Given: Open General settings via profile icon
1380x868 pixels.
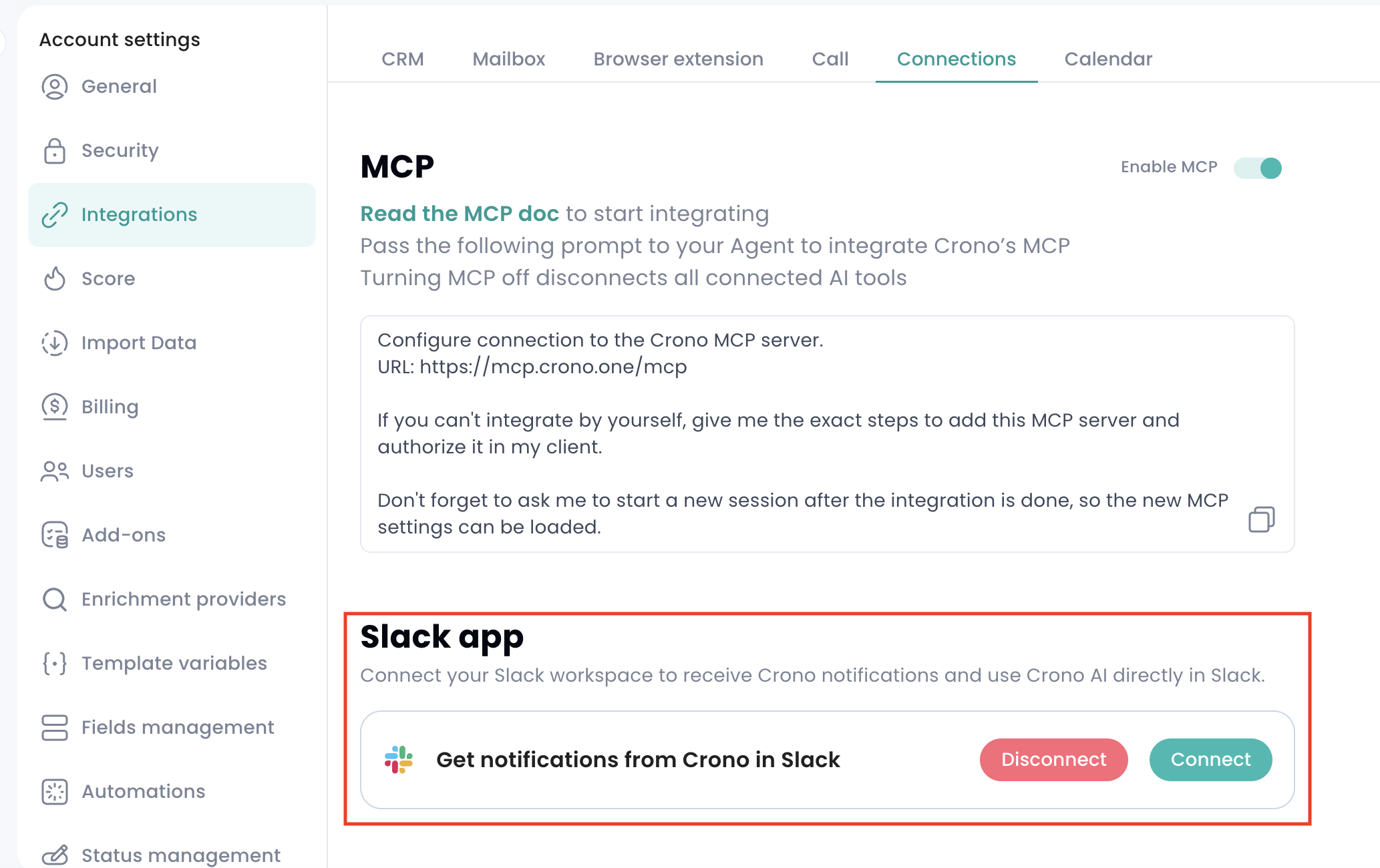Looking at the screenshot, I should pos(55,87).
